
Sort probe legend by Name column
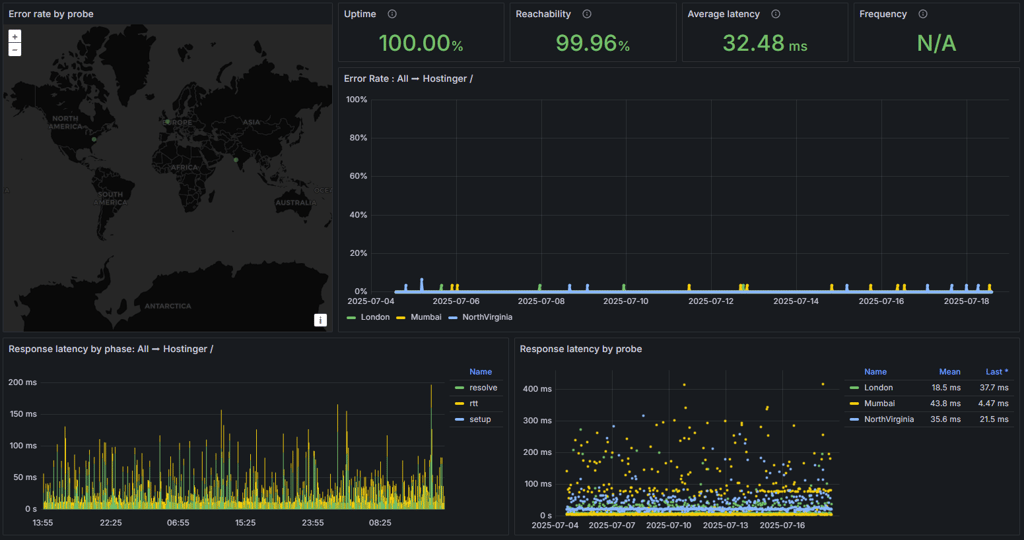[x=875, y=372]
